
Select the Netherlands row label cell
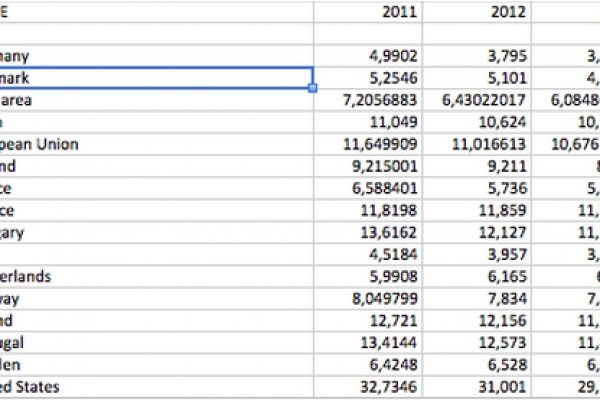40,276
